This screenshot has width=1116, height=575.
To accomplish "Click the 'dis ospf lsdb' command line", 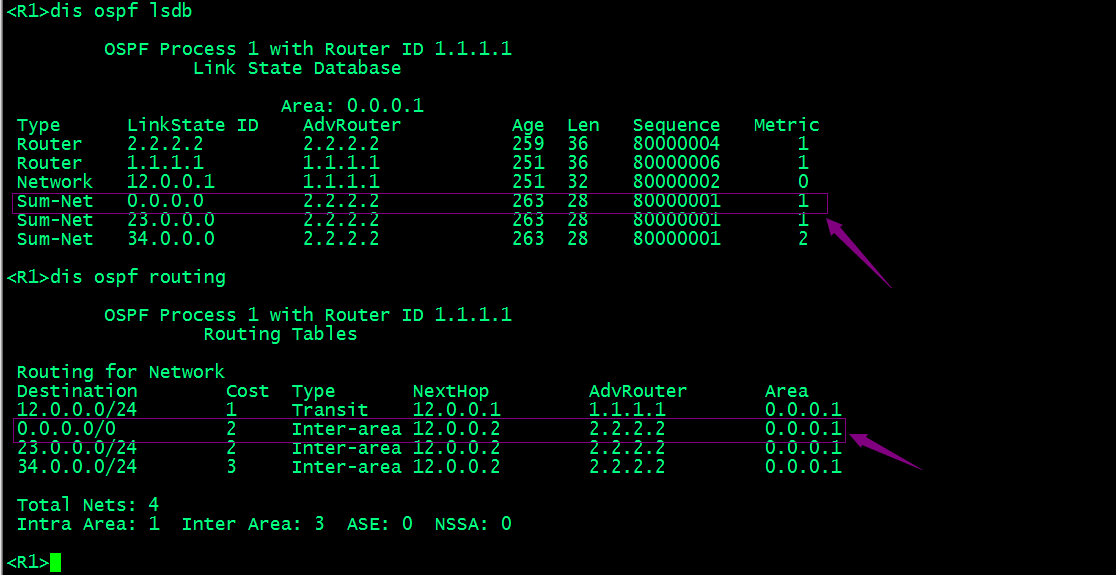I will click(99, 11).
